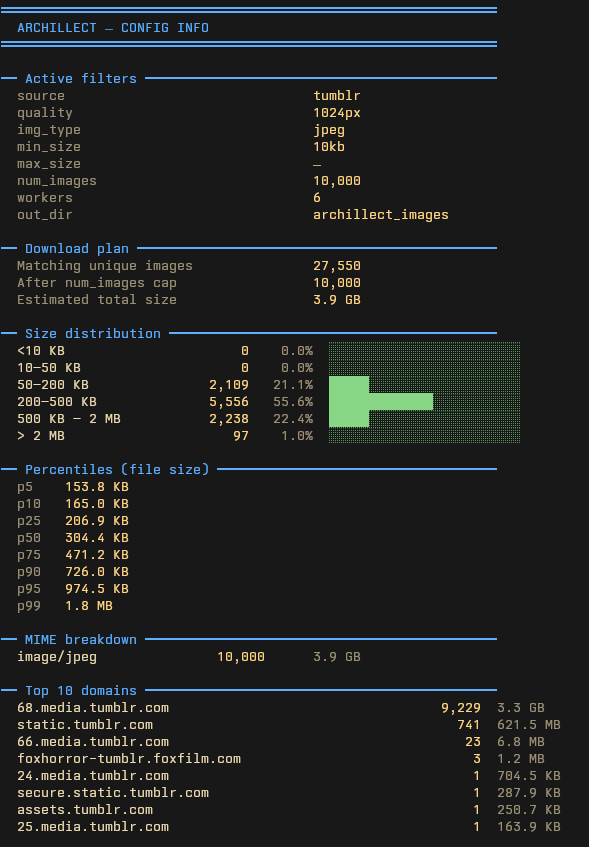Select the 2,109 count for 50–200 KB

(229, 385)
